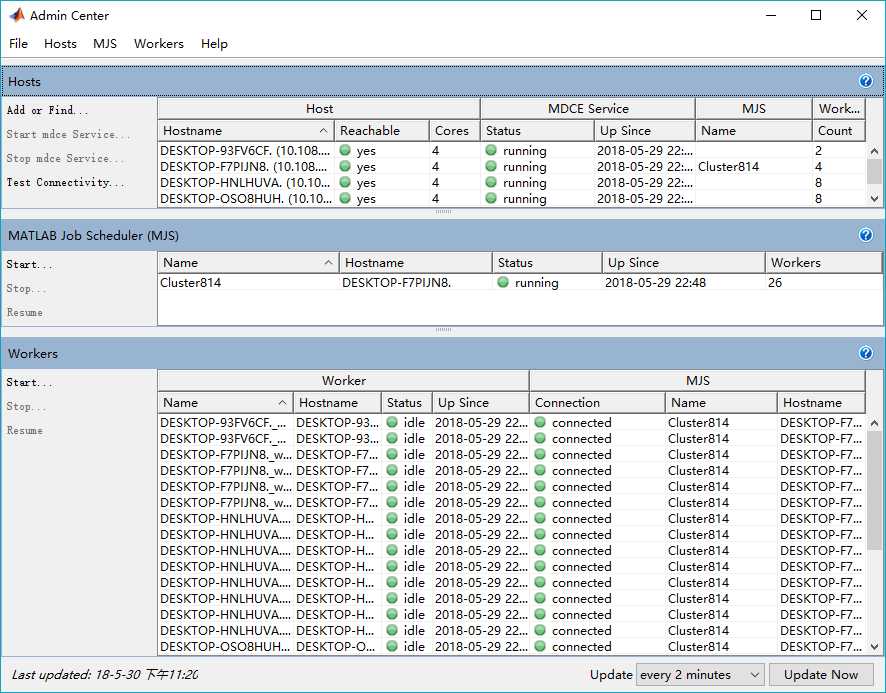Open the Hosts menu

(60, 44)
